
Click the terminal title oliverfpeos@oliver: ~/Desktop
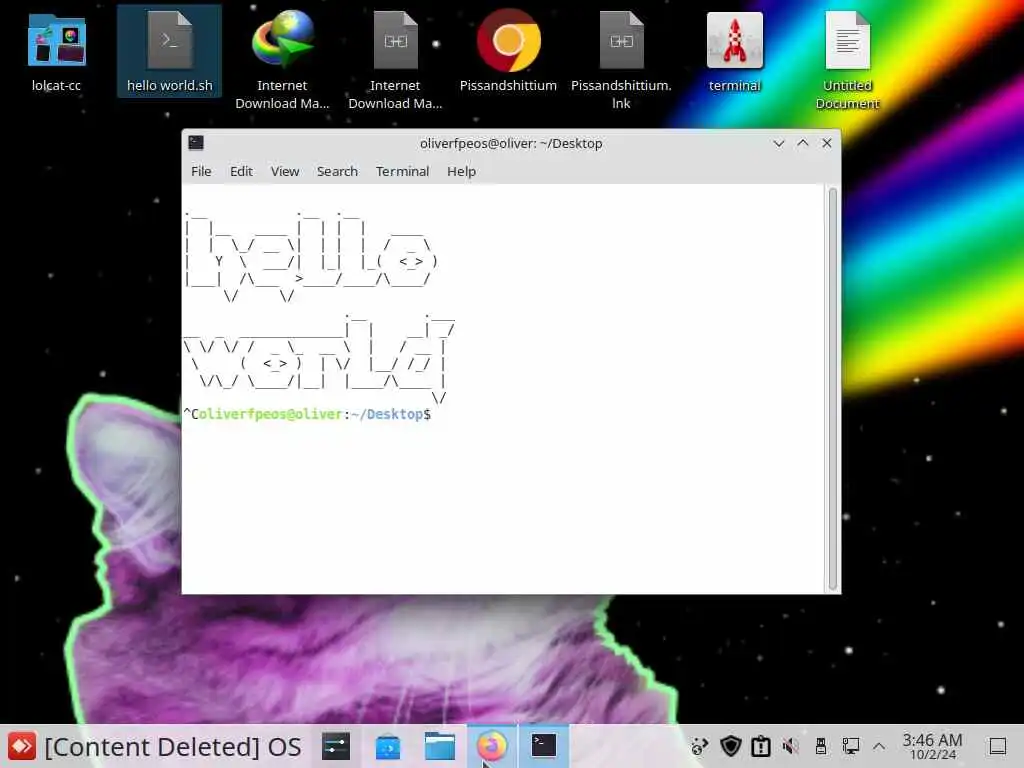pyautogui.click(x=511, y=143)
